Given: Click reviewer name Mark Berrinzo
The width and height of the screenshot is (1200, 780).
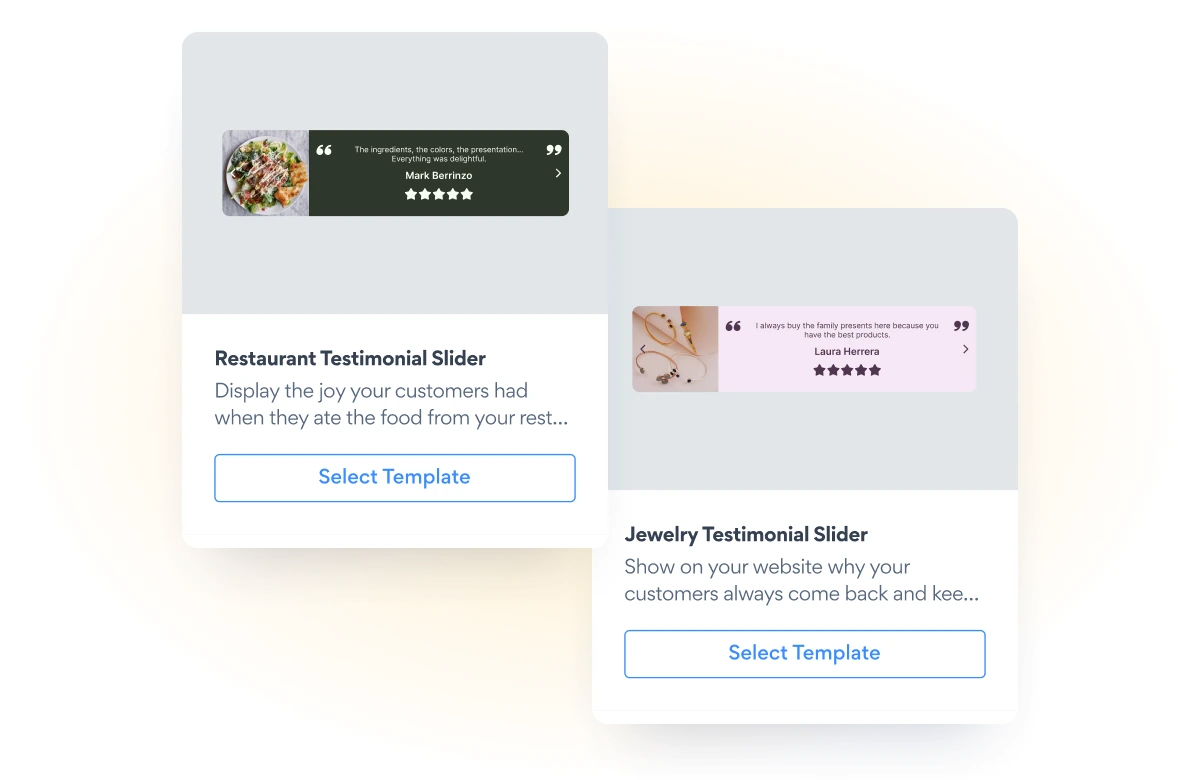Looking at the screenshot, I should [x=439, y=175].
